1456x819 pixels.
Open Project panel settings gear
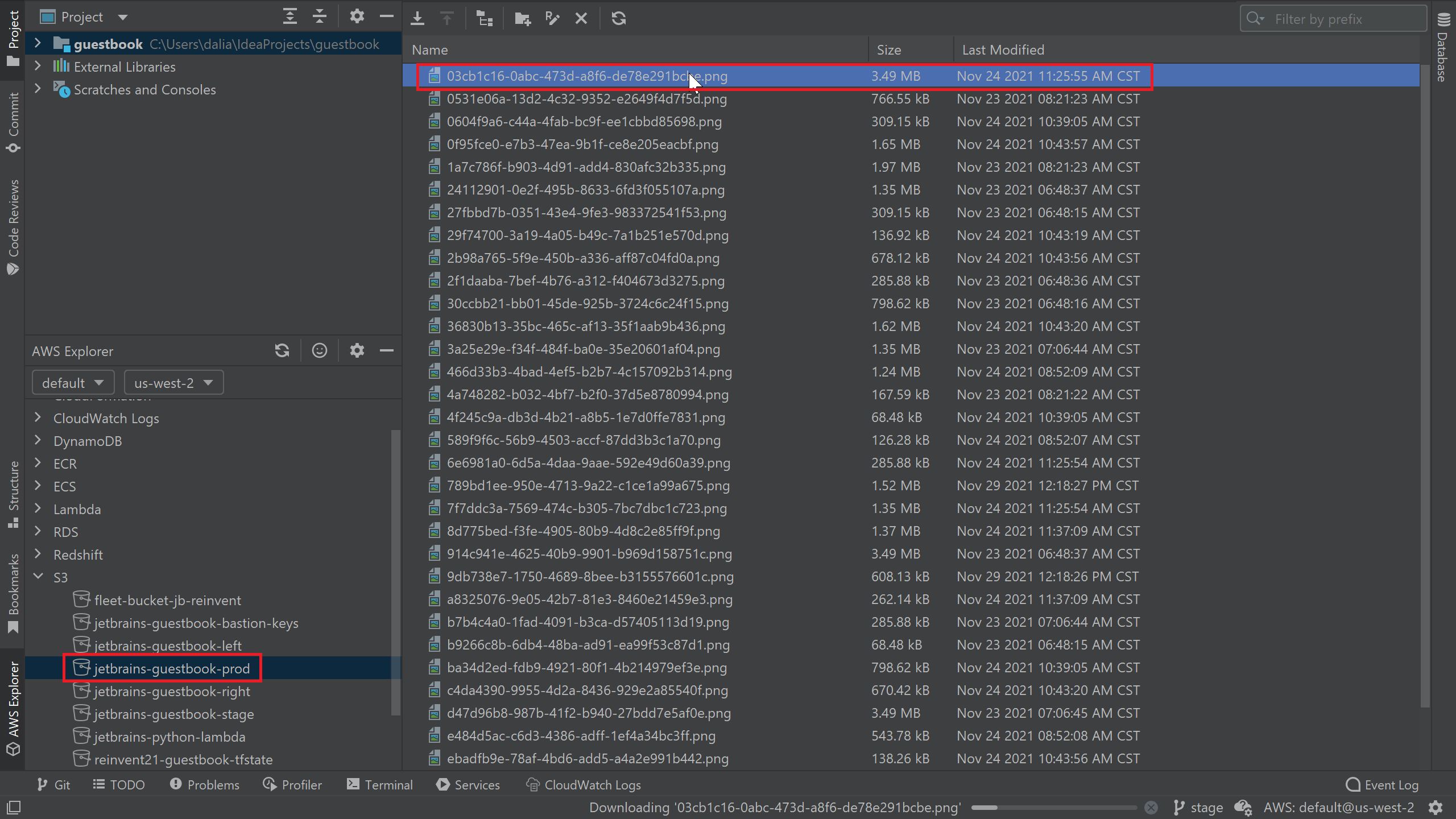[357, 16]
